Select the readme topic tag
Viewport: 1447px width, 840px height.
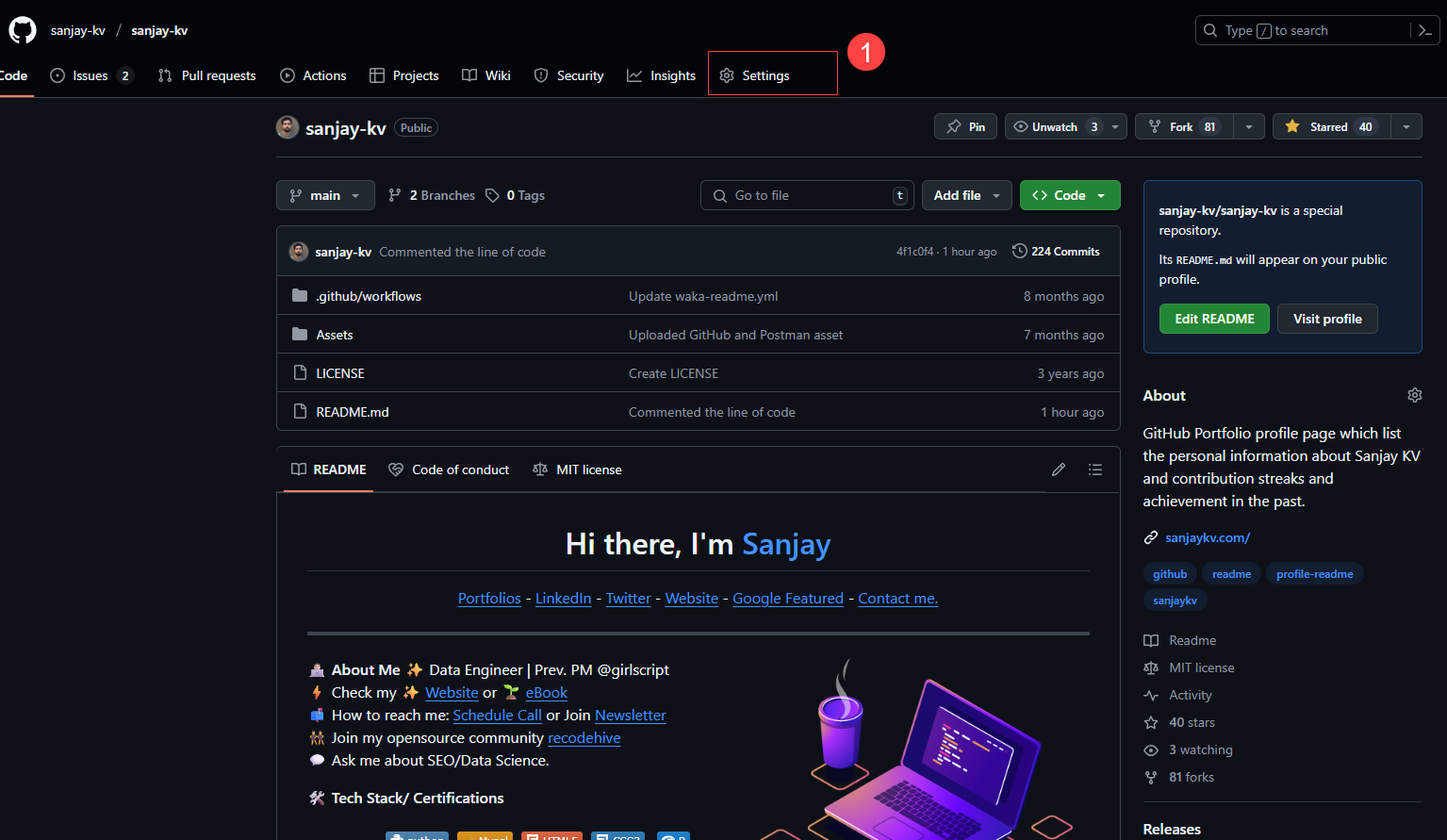point(1231,574)
